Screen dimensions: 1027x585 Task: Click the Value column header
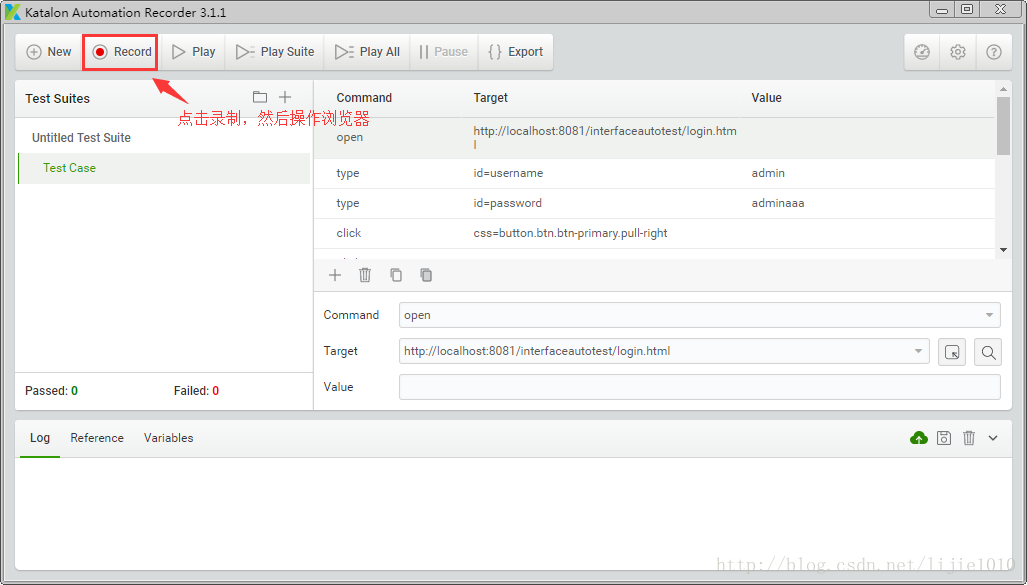[766, 98]
